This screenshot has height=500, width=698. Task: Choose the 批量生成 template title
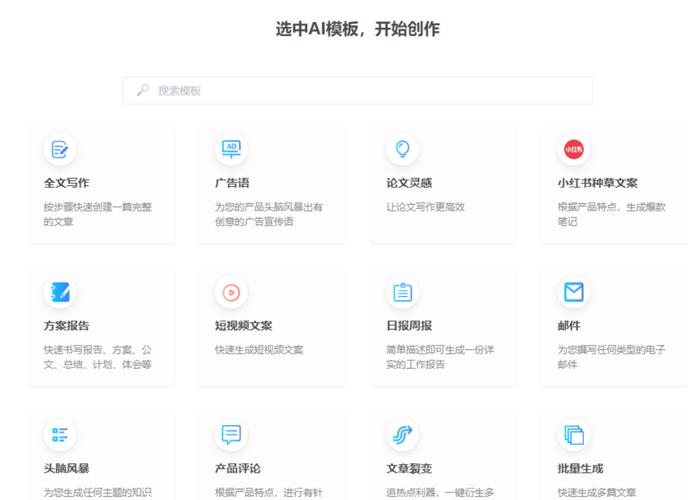pos(580,468)
